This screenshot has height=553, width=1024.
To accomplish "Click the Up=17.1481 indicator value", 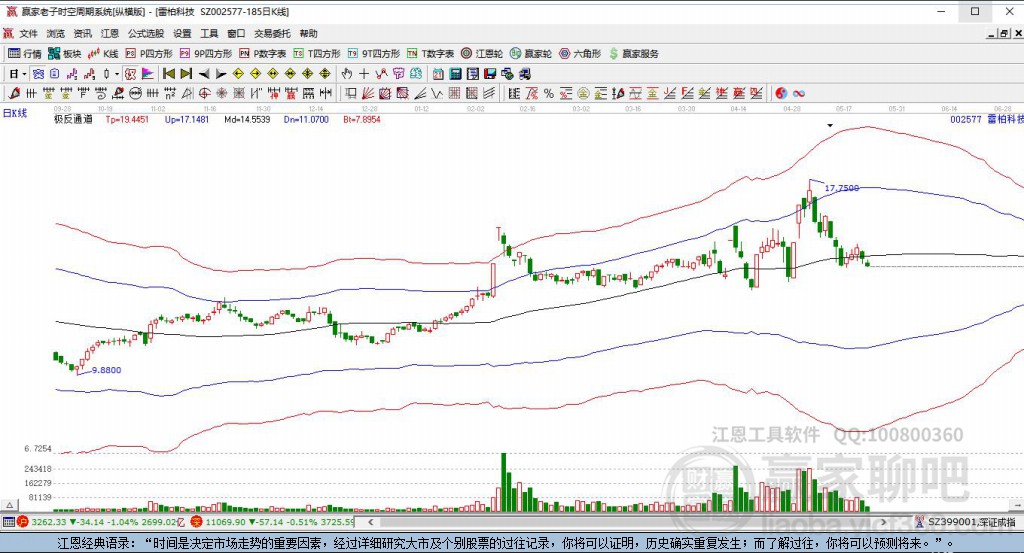I will pos(187,119).
